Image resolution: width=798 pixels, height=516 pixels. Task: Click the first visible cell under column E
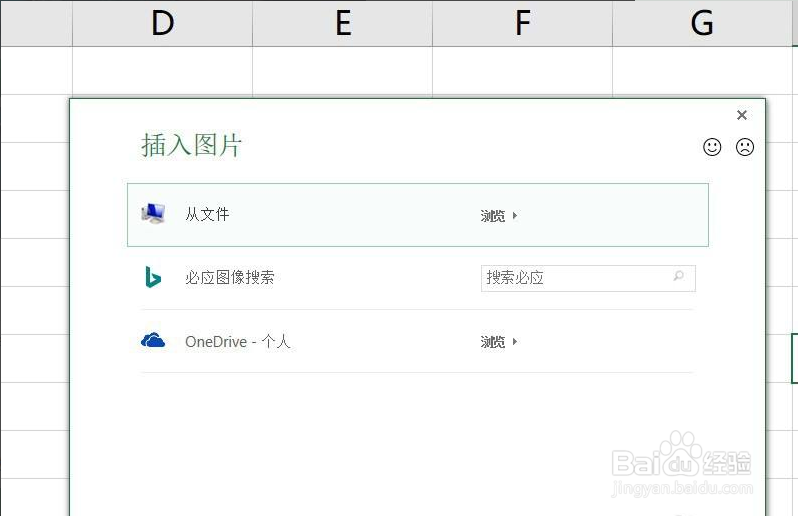[x=342, y=70]
